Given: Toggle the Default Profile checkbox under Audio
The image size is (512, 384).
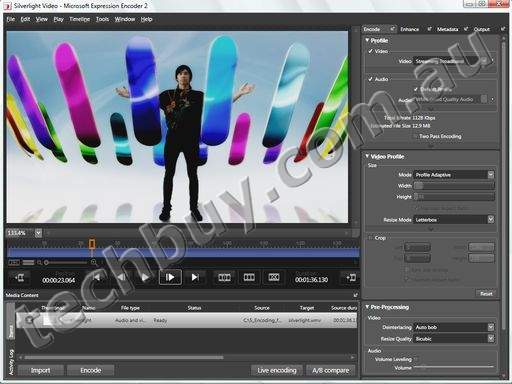Looking at the screenshot, I should pos(416,89).
